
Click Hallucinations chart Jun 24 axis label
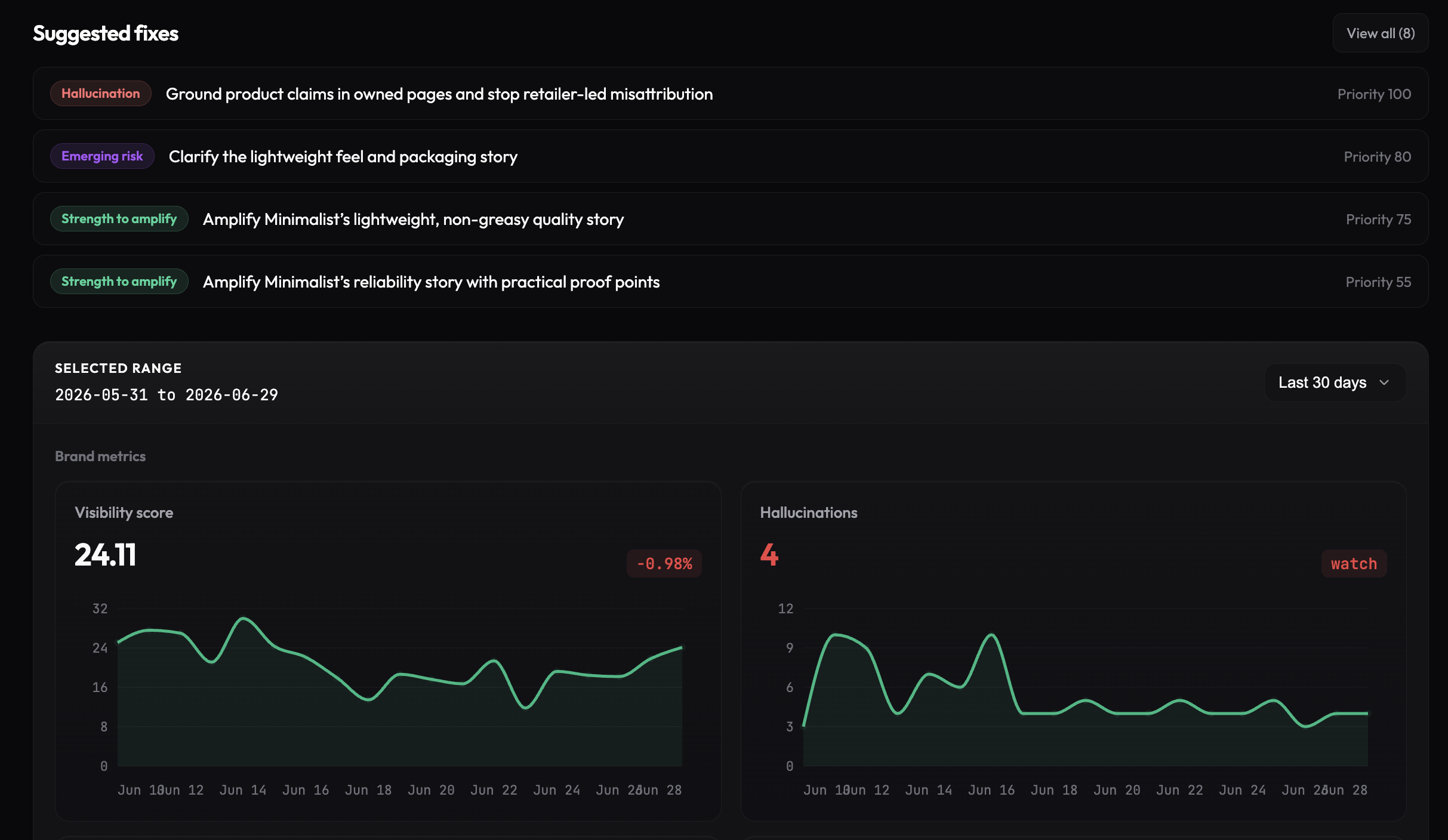point(1242,790)
